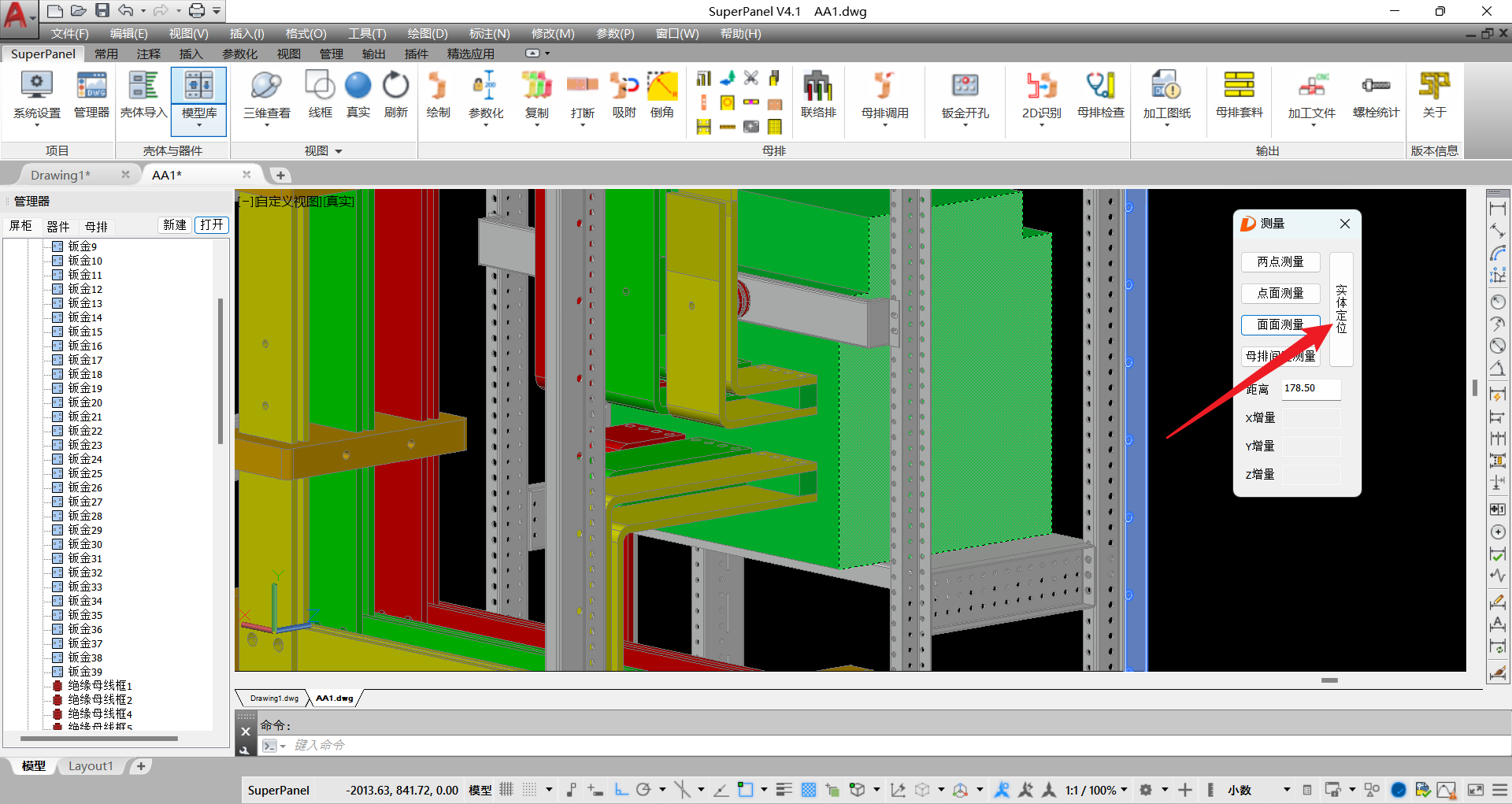Open the 加工文件 processing file tool

click(x=1311, y=96)
